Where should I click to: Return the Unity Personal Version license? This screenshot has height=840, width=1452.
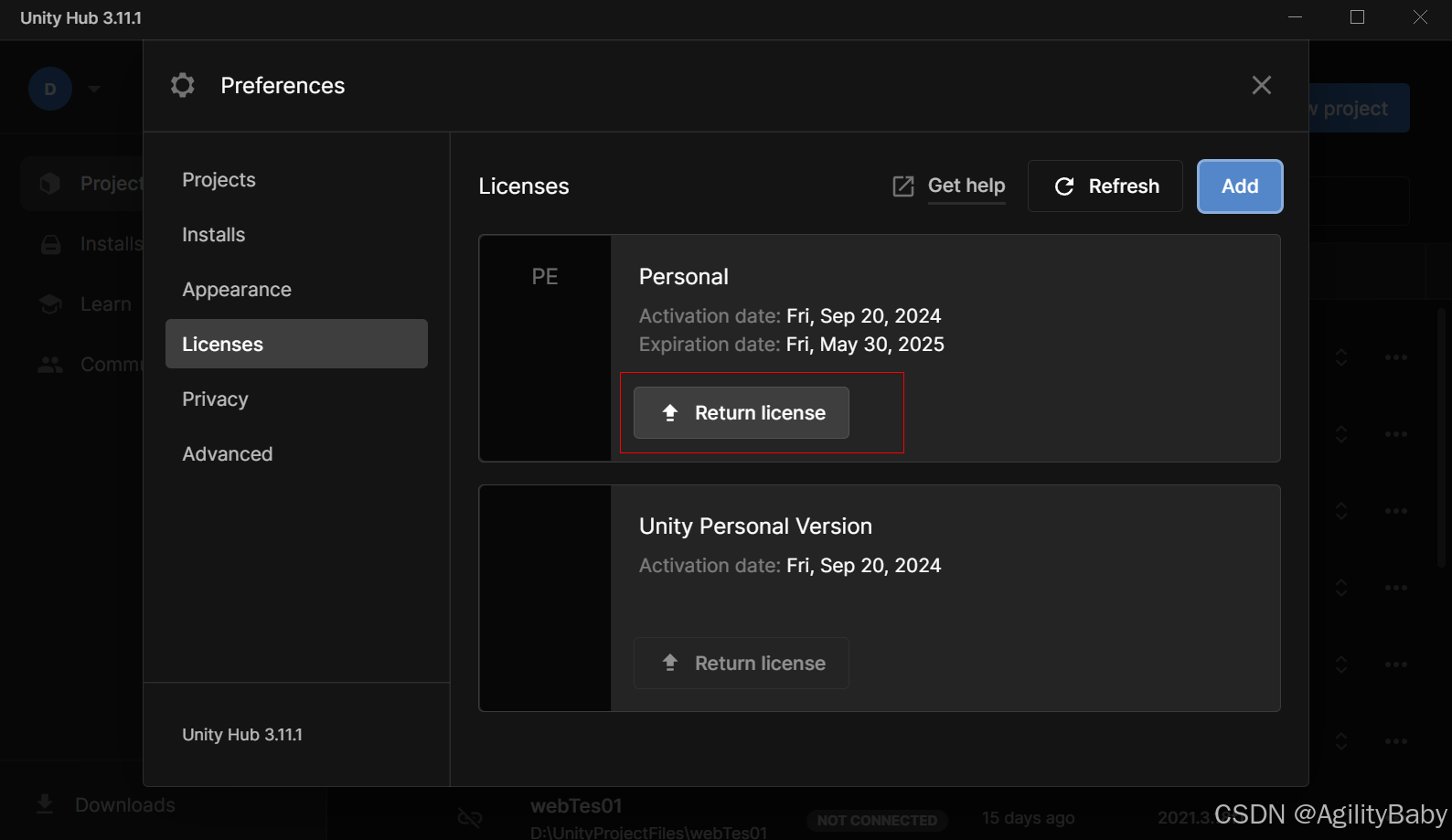742,664
